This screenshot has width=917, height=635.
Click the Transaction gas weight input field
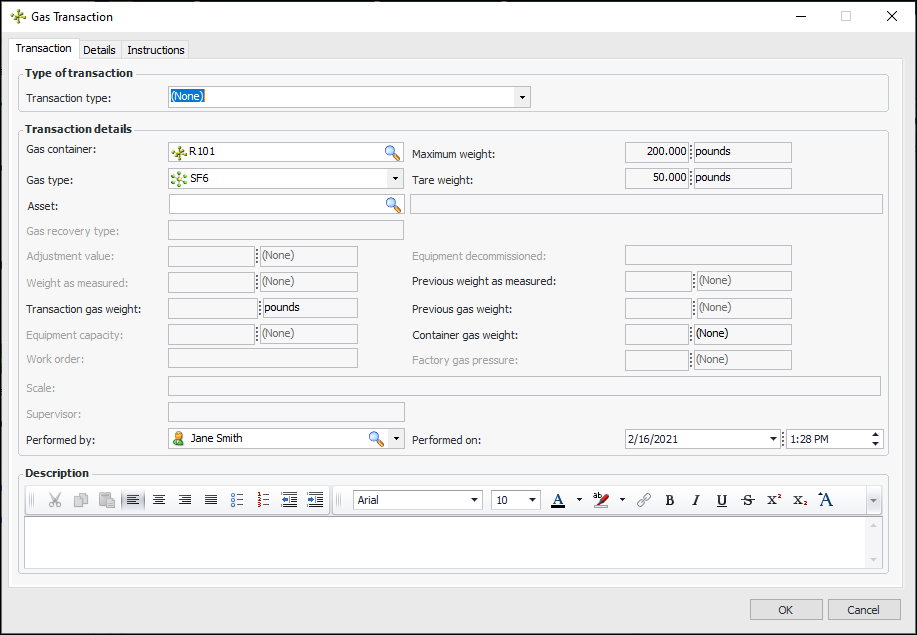tap(212, 308)
